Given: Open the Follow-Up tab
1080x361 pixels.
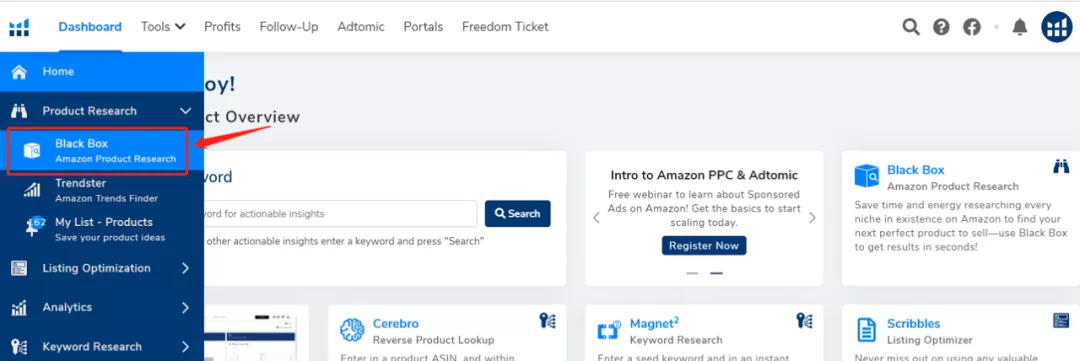Looking at the screenshot, I should [289, 27].
